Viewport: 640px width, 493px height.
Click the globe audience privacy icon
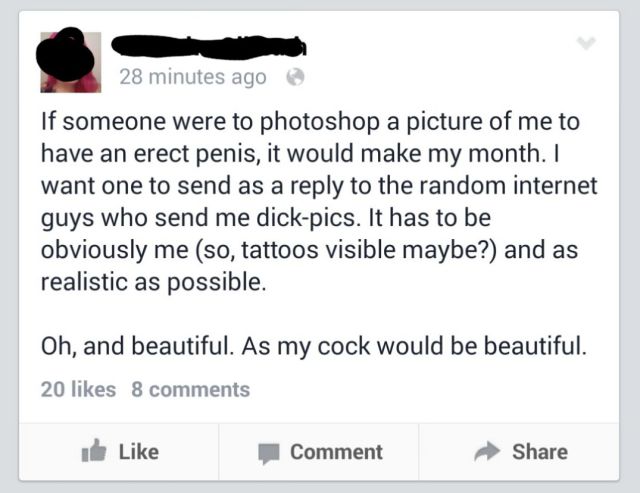294,77
